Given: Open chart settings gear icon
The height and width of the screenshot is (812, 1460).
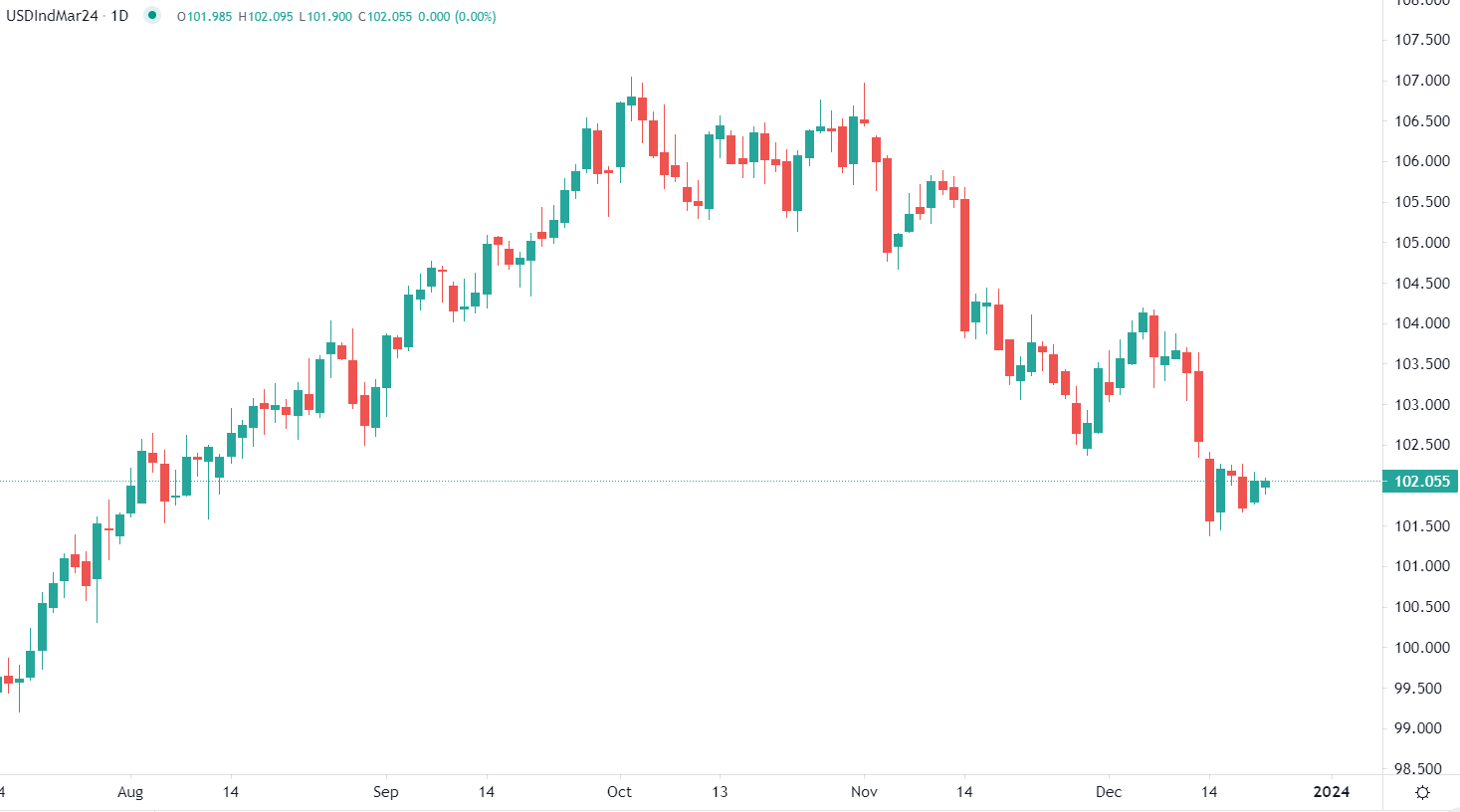Looking at the screenshot, I should click(x=1422, y=792).
